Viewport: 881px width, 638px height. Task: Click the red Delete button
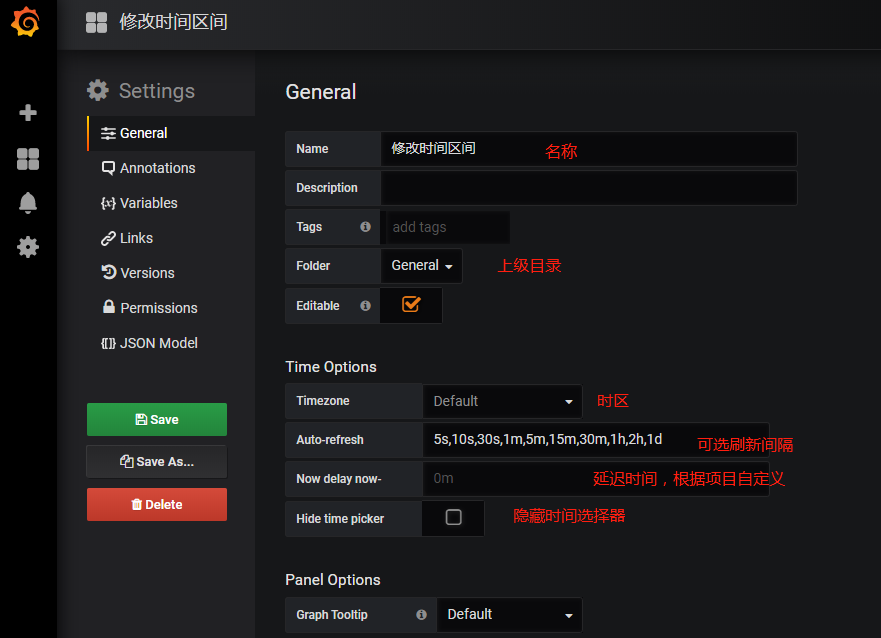pyautogui.click(x=157, y=504)
